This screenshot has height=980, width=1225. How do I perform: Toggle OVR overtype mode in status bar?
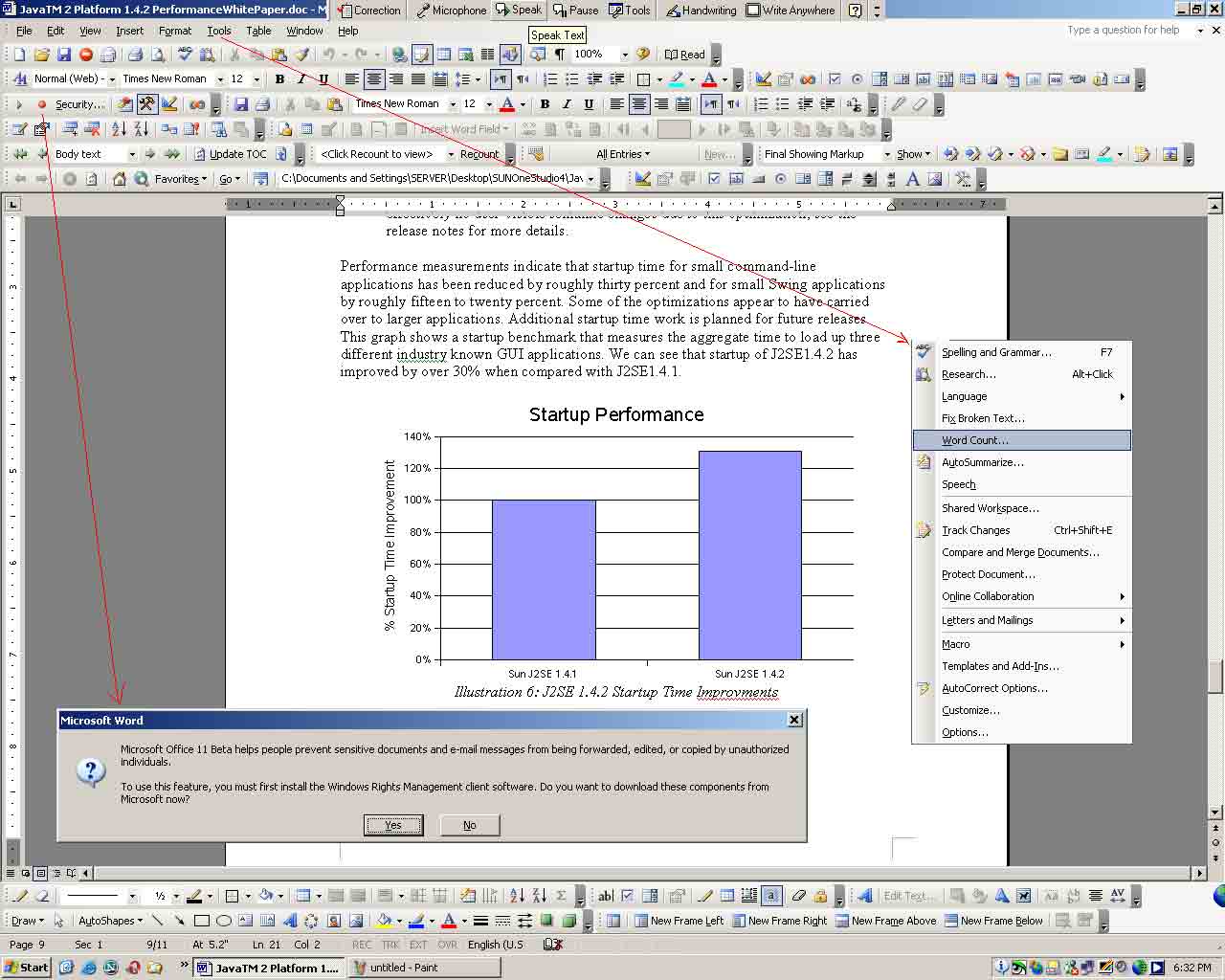447,945
